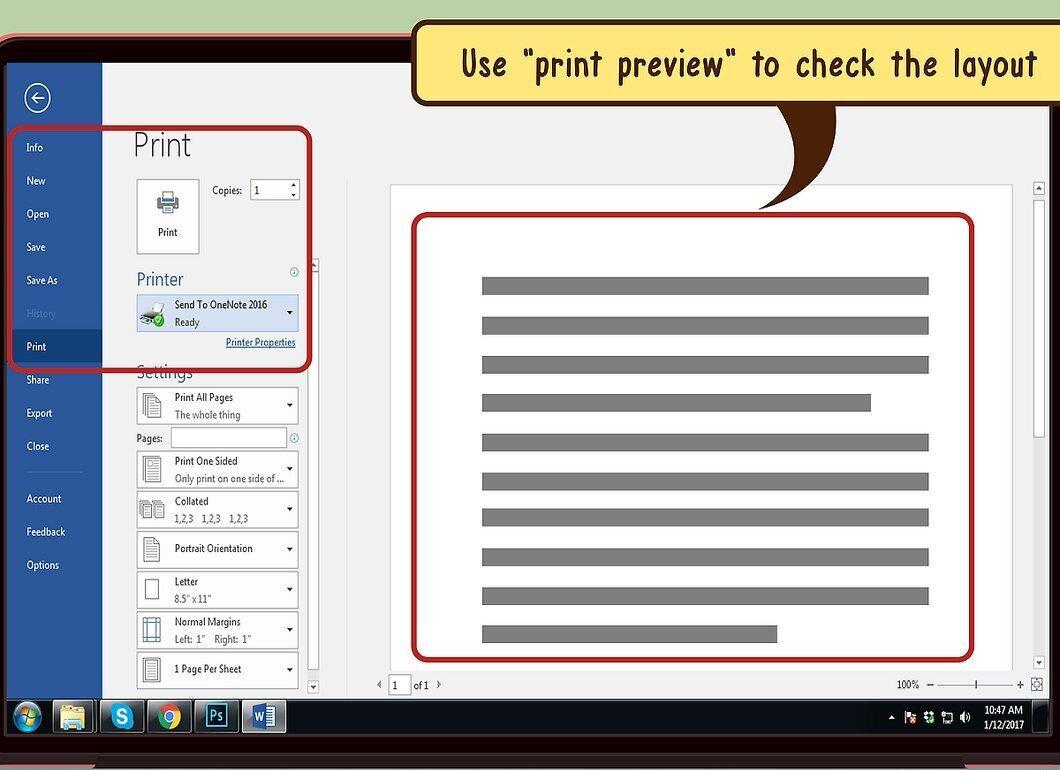Click the Normal Margins icon
The image size is (1060, 770).
click(152, 630)
